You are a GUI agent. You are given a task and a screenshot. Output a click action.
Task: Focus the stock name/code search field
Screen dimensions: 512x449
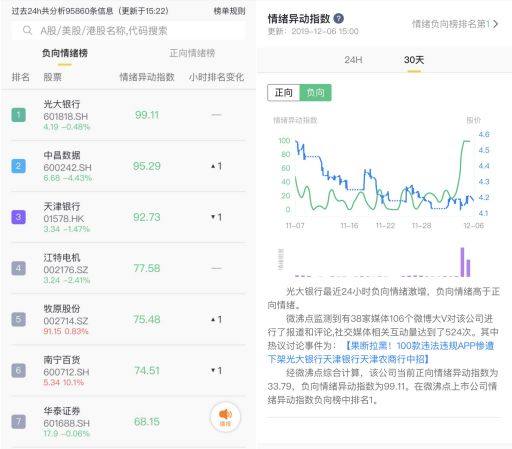(x=129, y=31)
